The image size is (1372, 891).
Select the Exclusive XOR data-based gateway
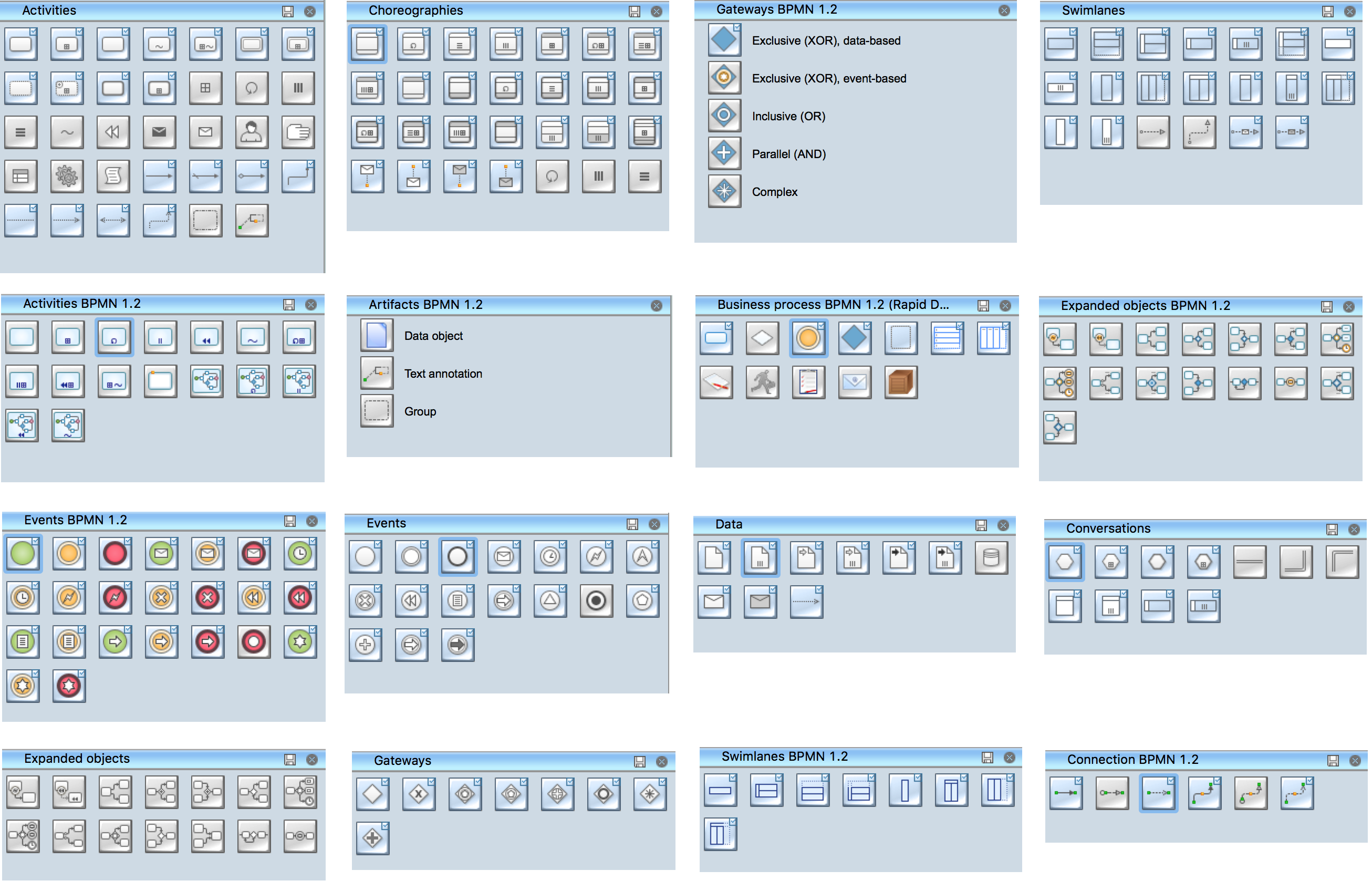[724, 39]
